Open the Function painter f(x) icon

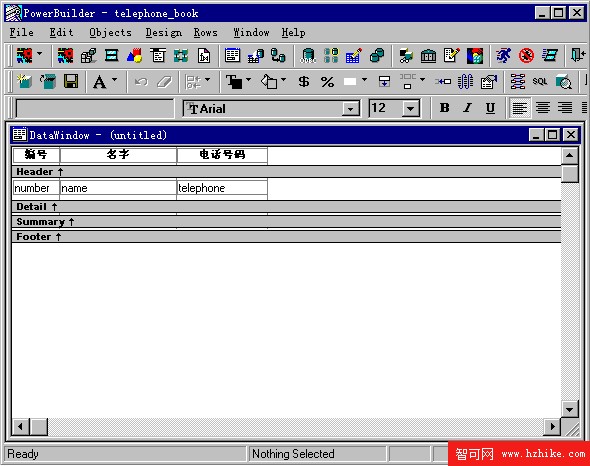(x=204, y=56)
